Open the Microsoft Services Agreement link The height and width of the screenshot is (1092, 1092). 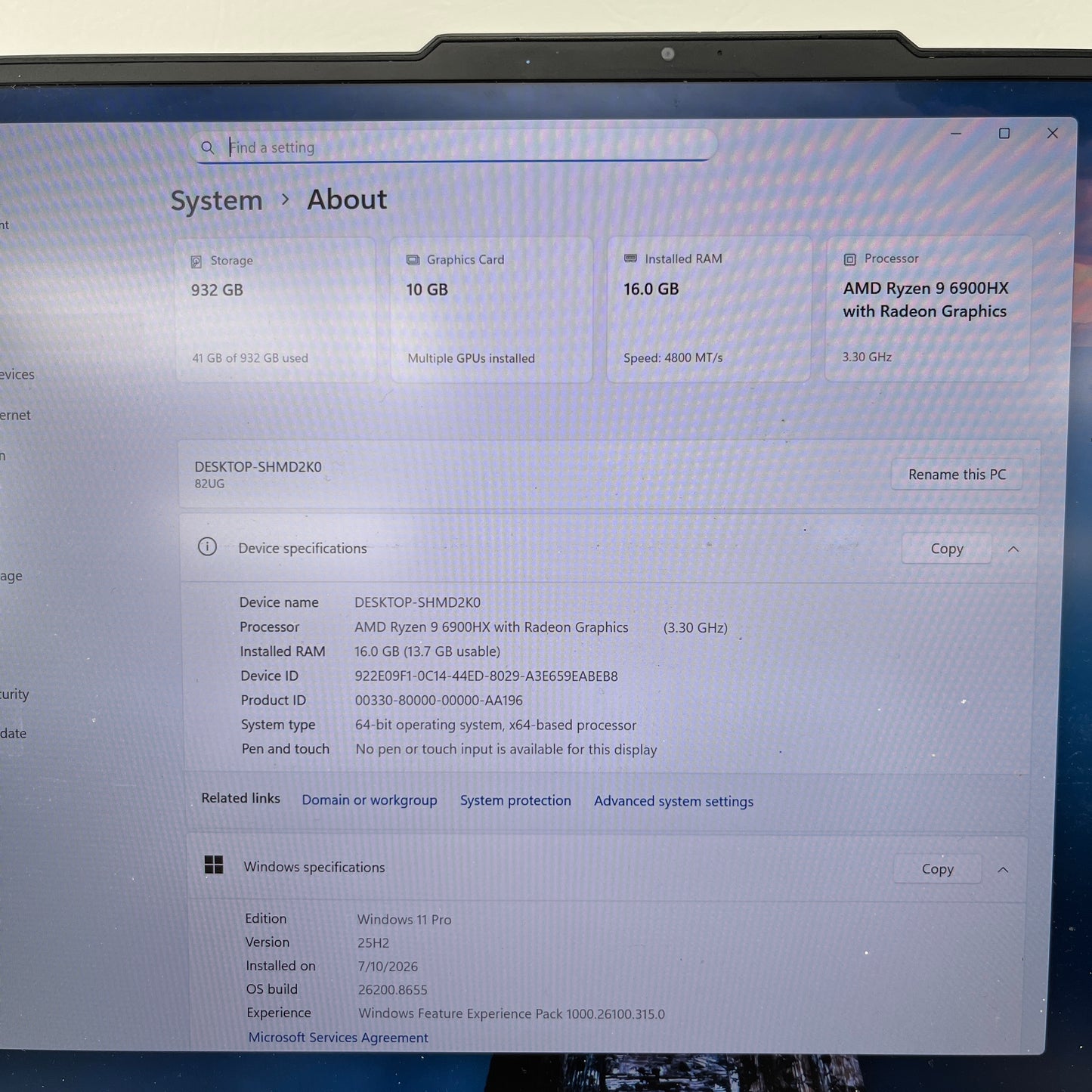pyautogui.click(x=338, y=1038)
